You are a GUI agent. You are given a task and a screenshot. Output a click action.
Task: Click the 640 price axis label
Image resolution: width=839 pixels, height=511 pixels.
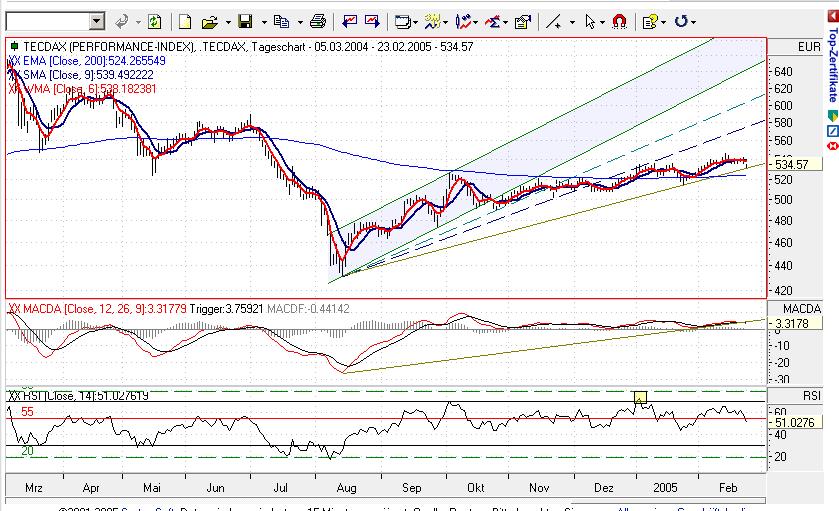point(783,72)
